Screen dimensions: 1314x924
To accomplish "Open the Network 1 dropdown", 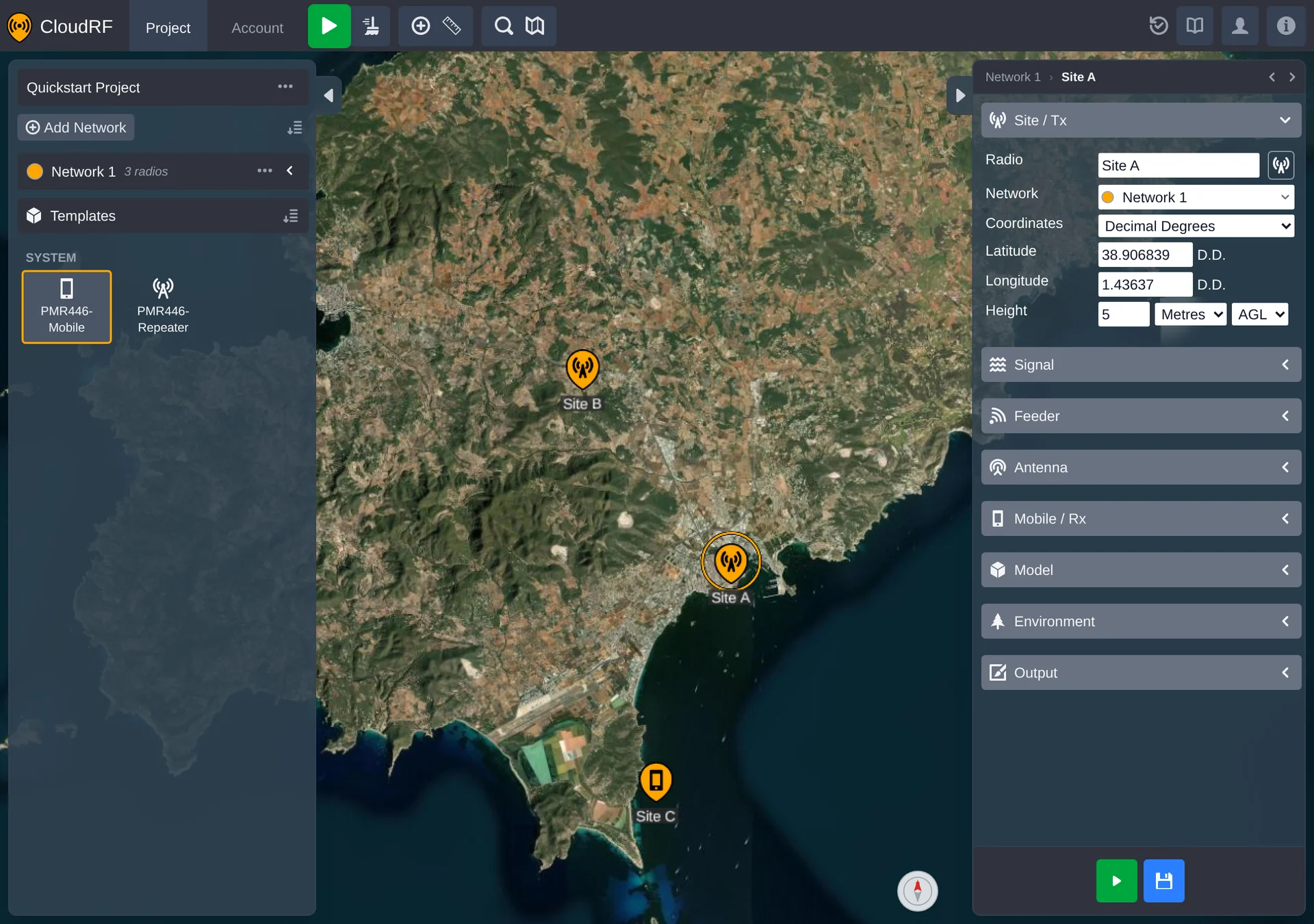I will pos(1196,197).
